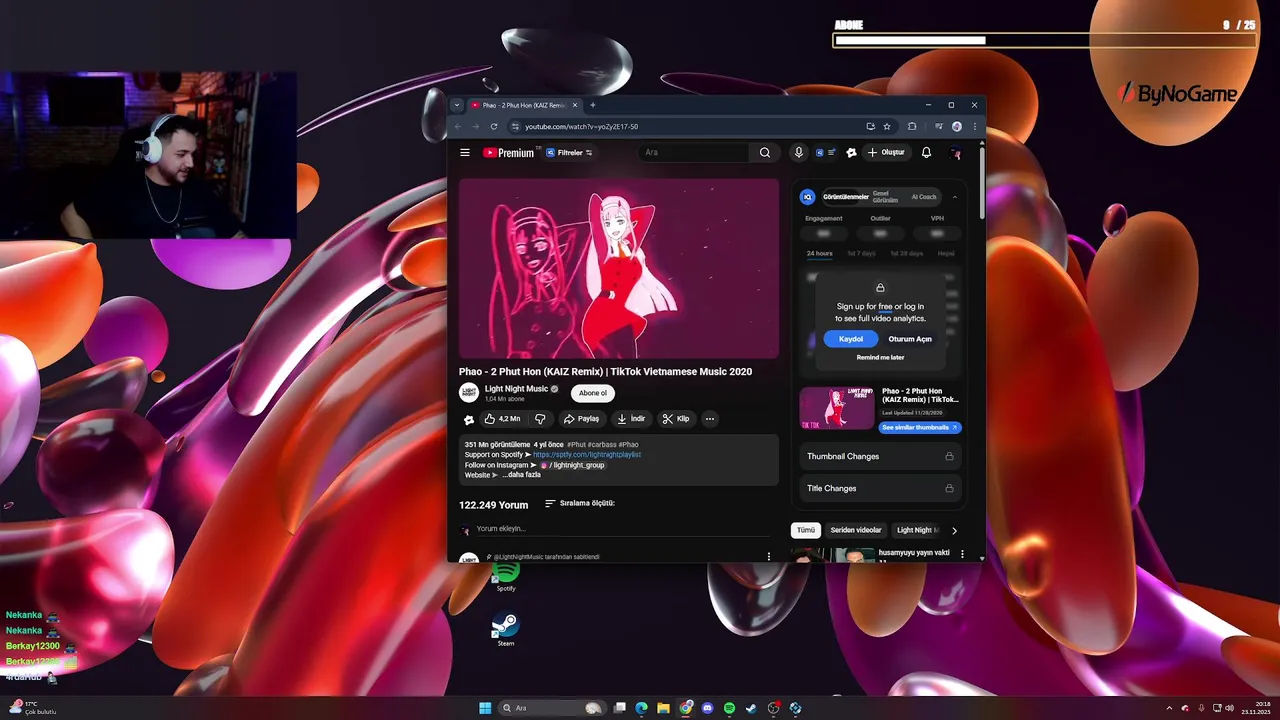Collapse the vidIQ panel chevron
This screenshot has width=1280, height=720.
pyautogui.click(x=954, y=197)
